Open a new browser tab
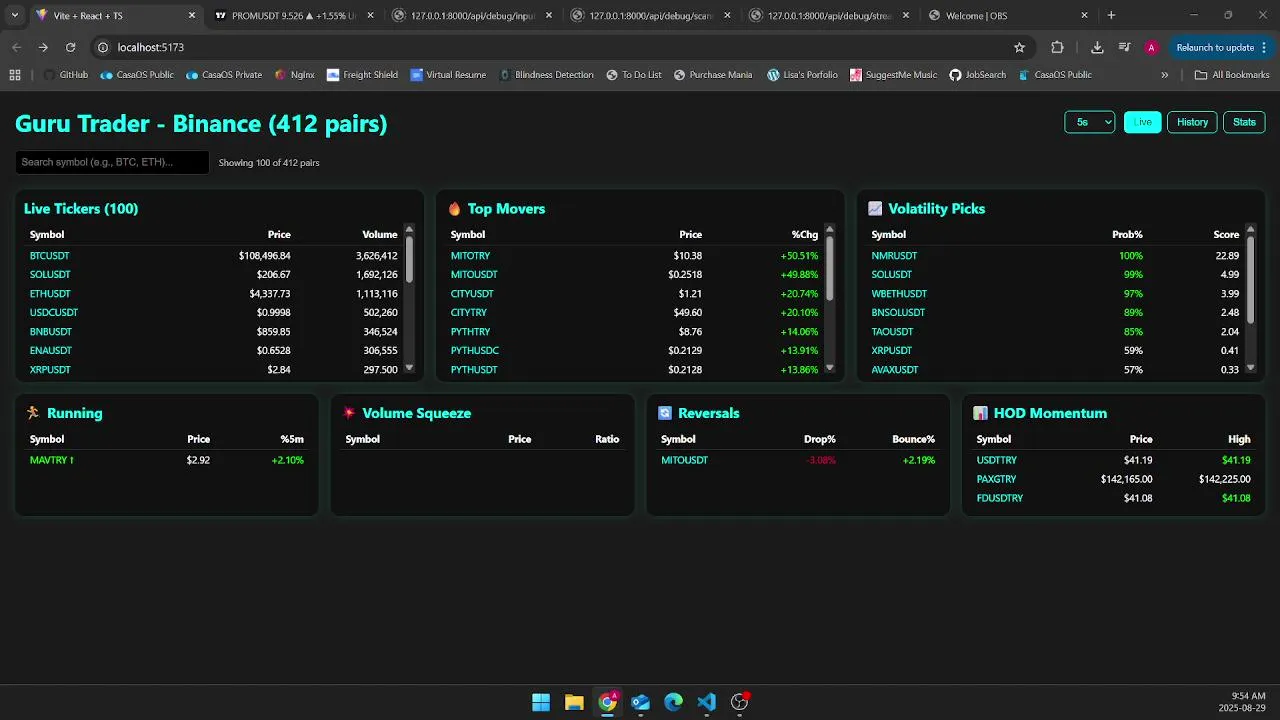This screenshot has height=720, width=1280. pyautogui.click(x=1111, y=15)
